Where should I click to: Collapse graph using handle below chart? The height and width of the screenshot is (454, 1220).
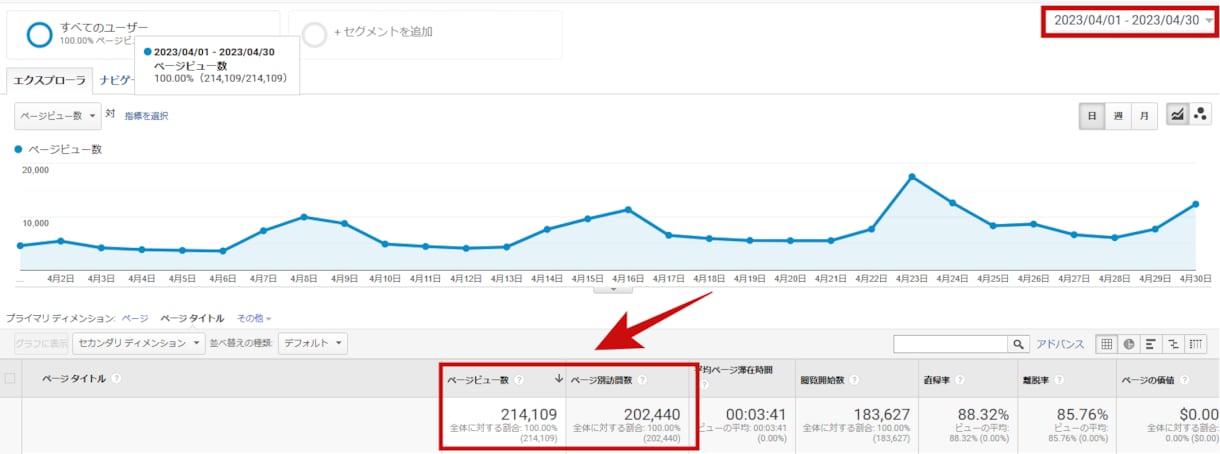click(x=613, y=289)
